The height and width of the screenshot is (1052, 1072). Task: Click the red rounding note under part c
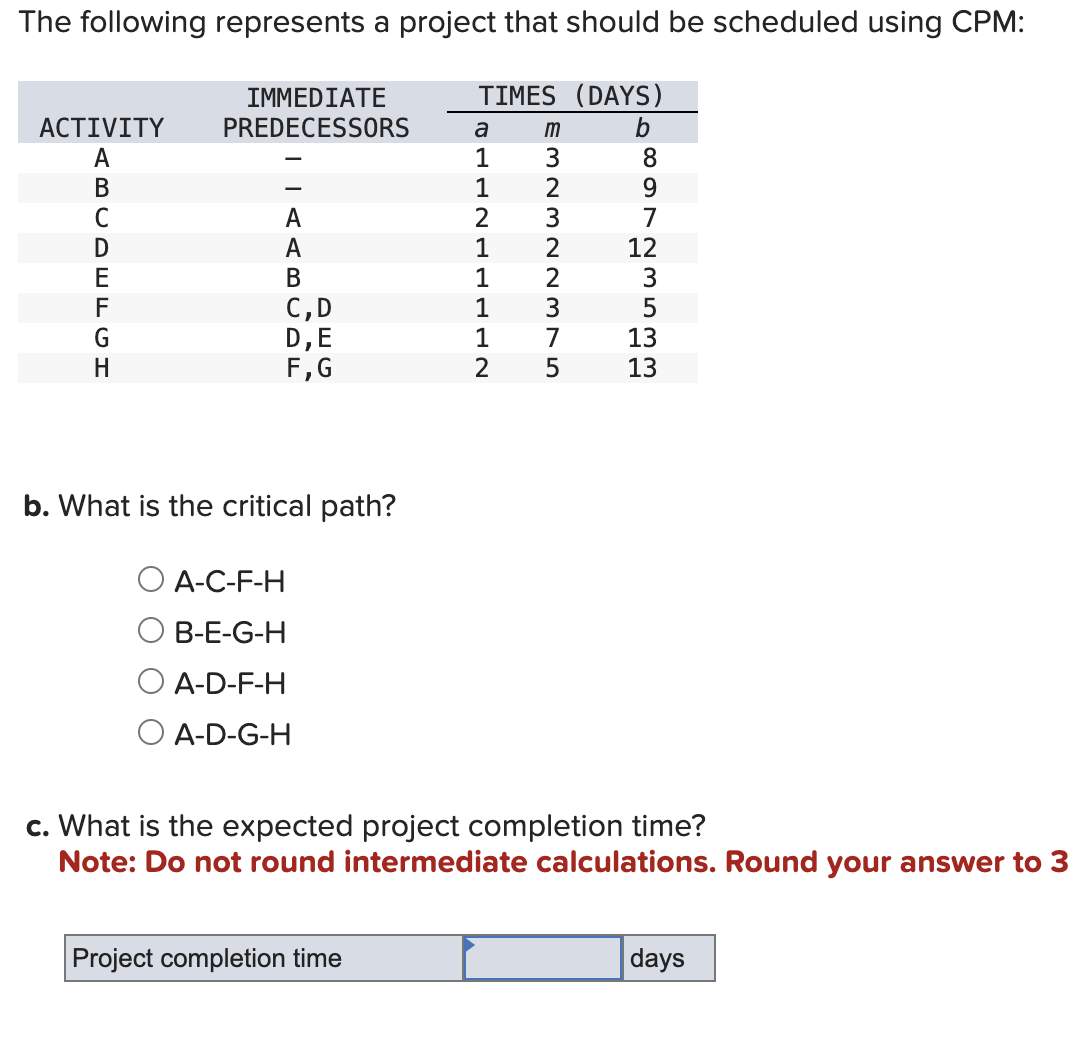click(542, 862)
